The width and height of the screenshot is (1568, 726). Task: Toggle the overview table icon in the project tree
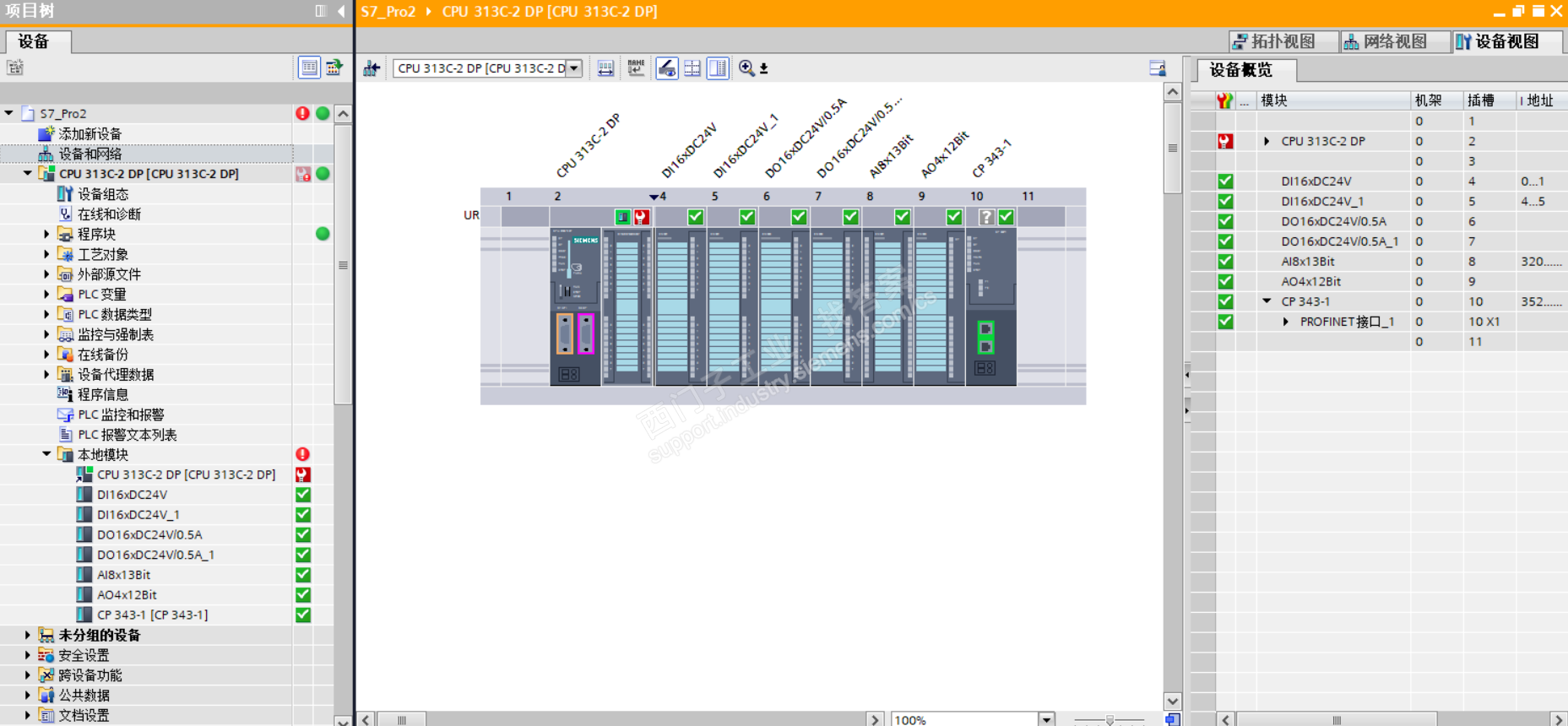pos(310,68)
